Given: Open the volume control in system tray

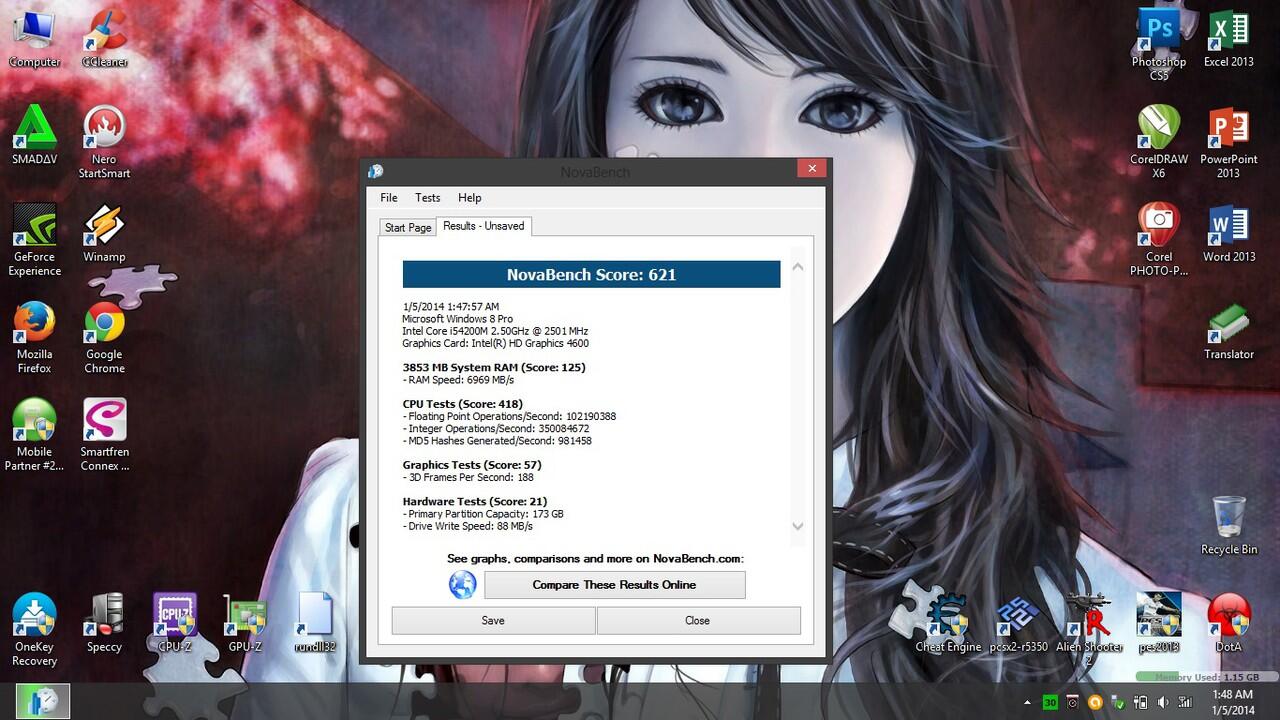Looking at the screenshot, I should pos(1163,703).
